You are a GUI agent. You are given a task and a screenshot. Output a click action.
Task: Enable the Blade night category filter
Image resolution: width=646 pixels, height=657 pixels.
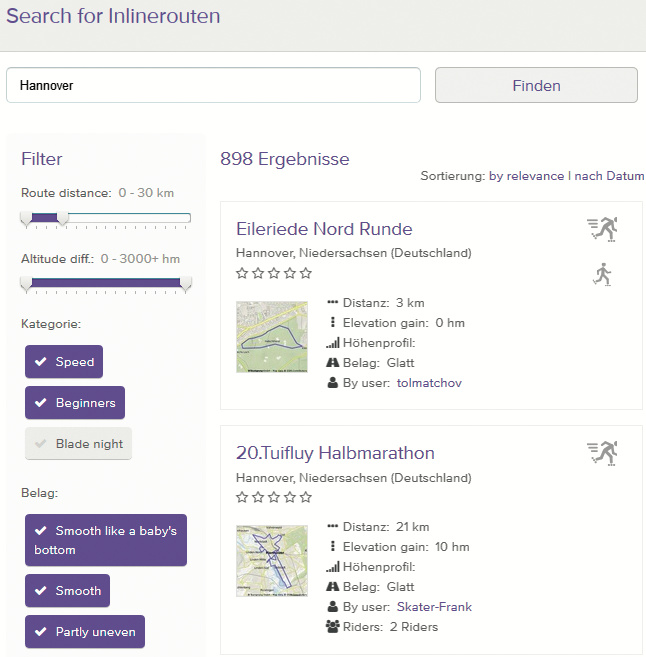[78, 444]
